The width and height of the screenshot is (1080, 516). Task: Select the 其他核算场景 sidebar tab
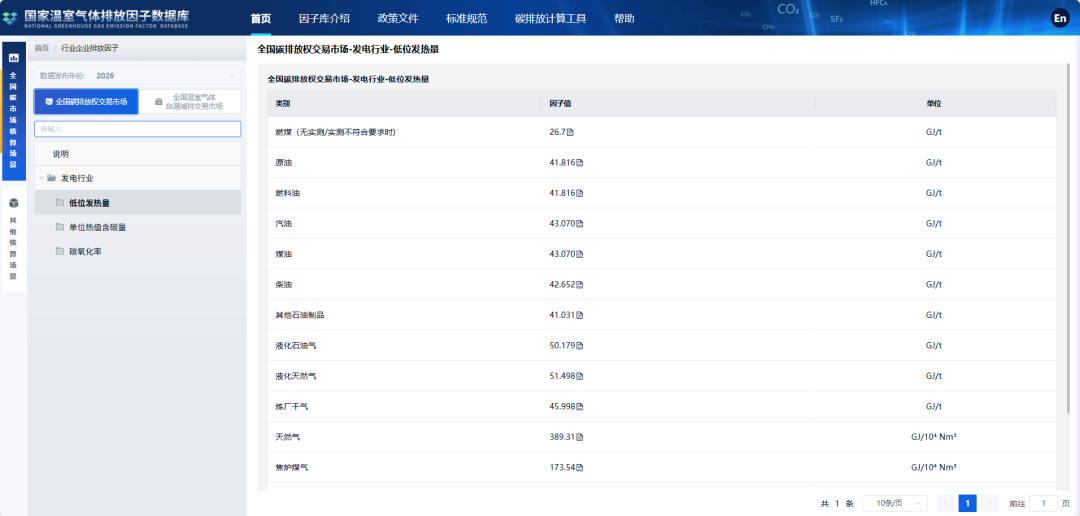pos(14,240)
